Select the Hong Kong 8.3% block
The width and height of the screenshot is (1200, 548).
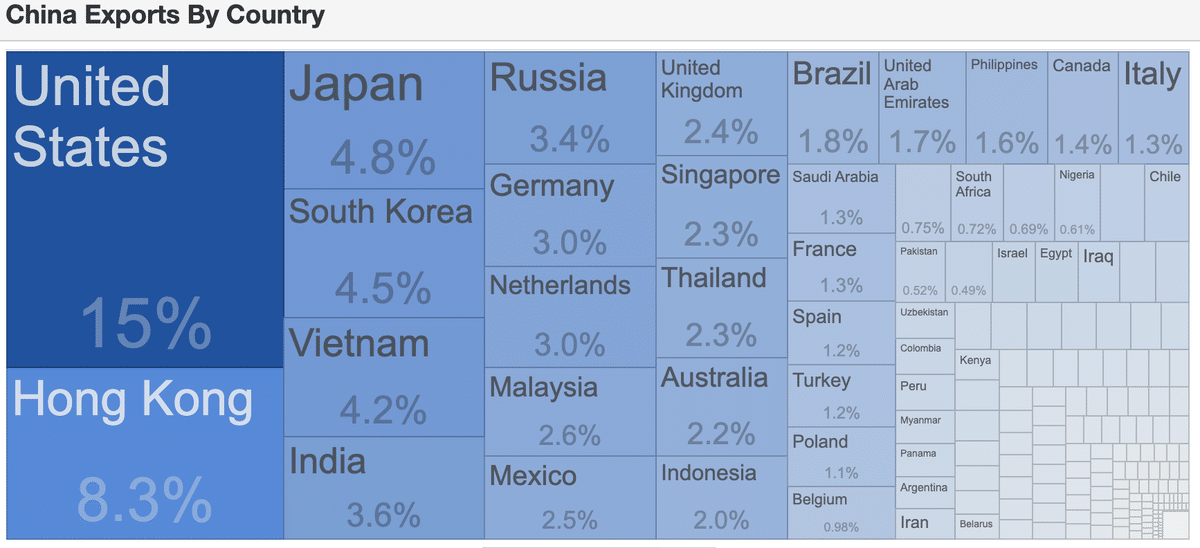coord(145,453)
